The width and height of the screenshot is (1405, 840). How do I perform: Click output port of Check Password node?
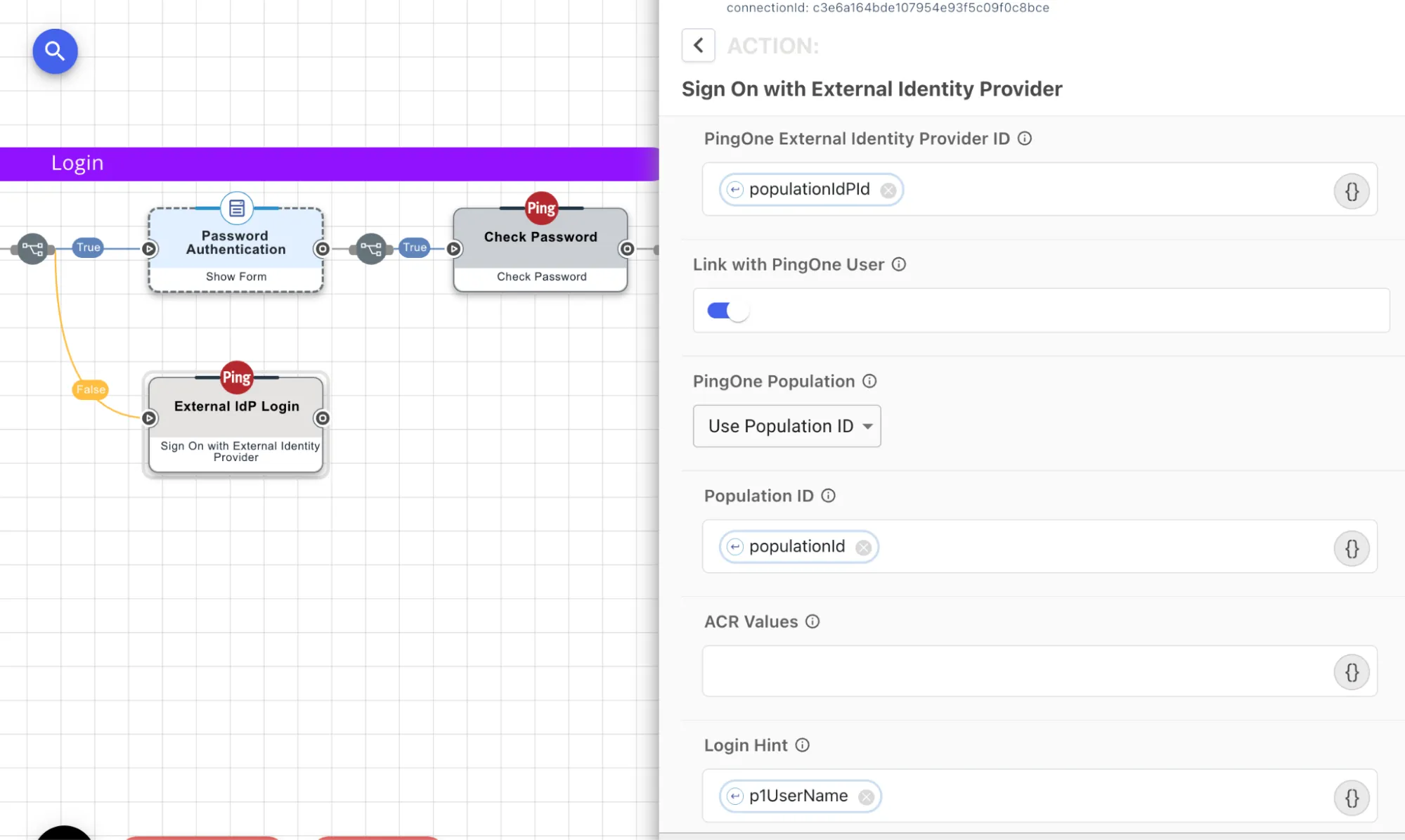627,249
